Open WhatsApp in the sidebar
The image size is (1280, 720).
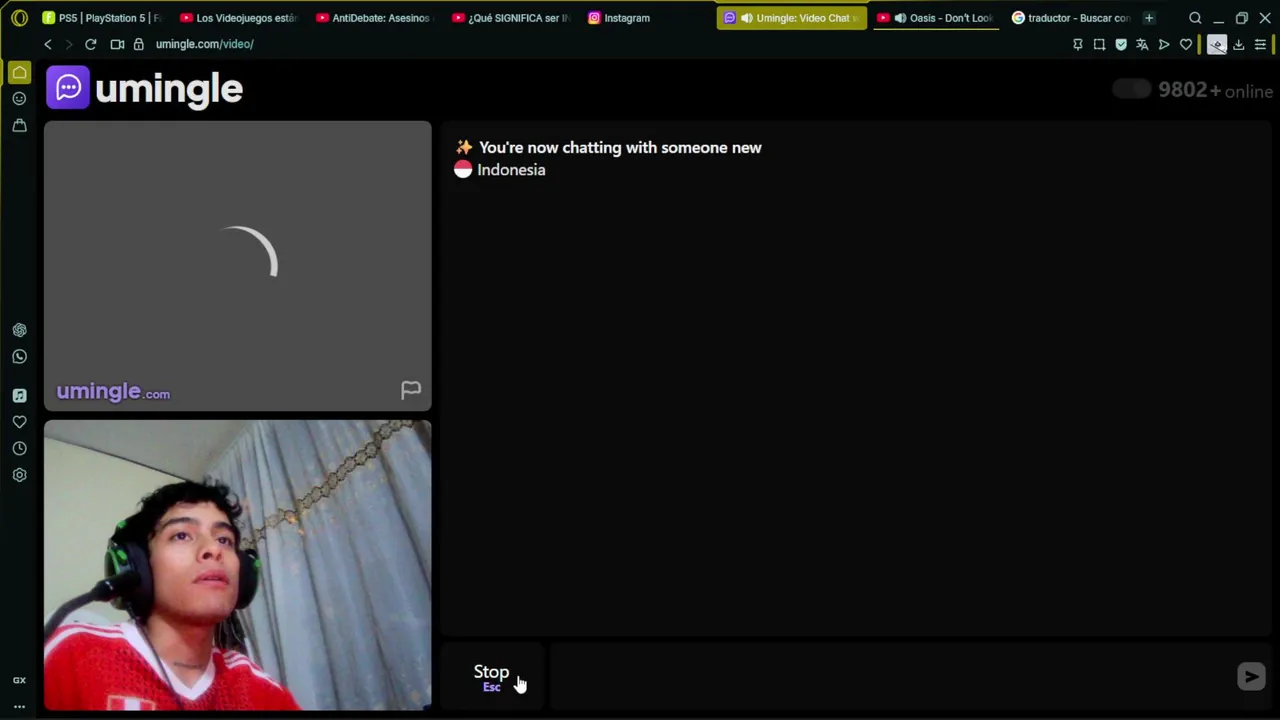point(19,356)
